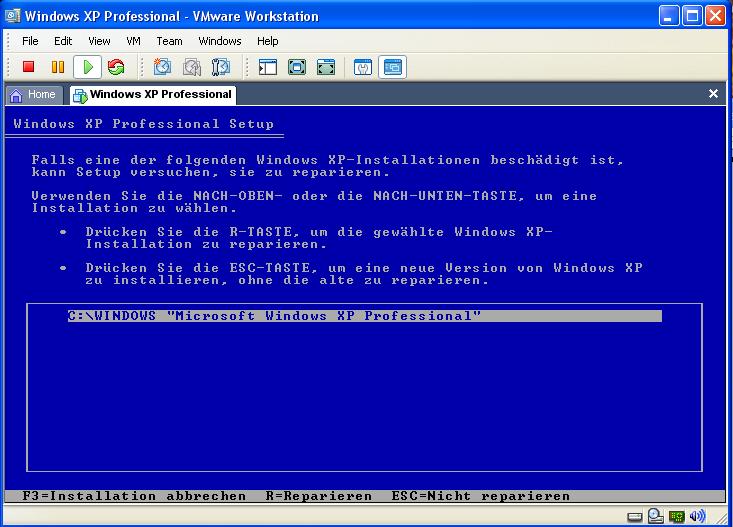Click the F3=Installation abbrechen status text
This screenshot has width=733, height=527.
134,496
